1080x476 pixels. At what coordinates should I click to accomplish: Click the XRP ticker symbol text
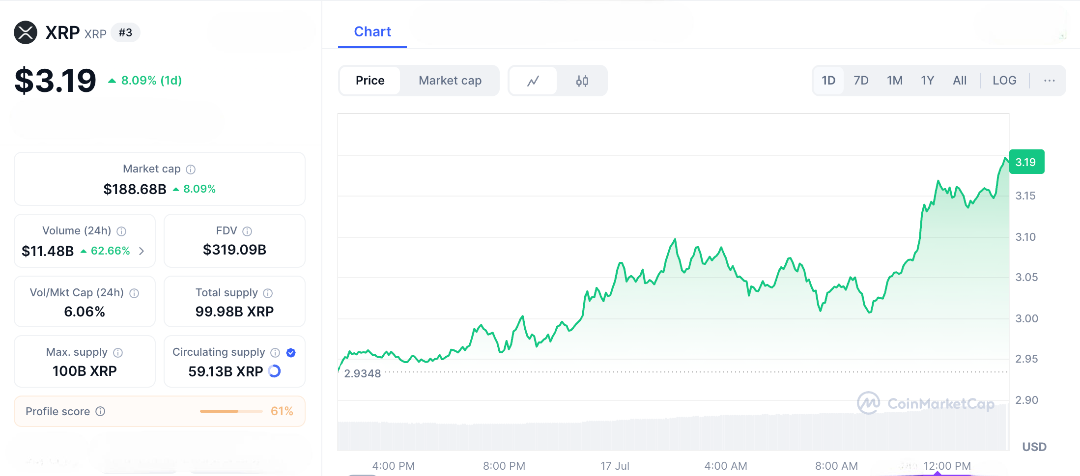click(95, 34)
